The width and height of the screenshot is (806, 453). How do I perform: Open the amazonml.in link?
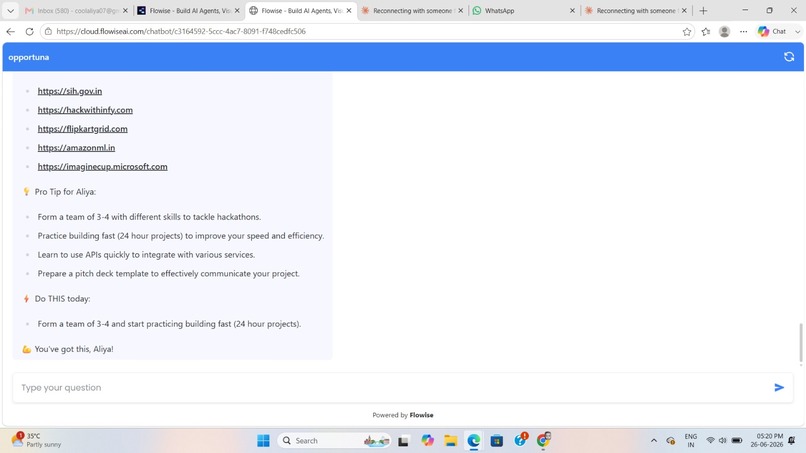pos(76,148)
